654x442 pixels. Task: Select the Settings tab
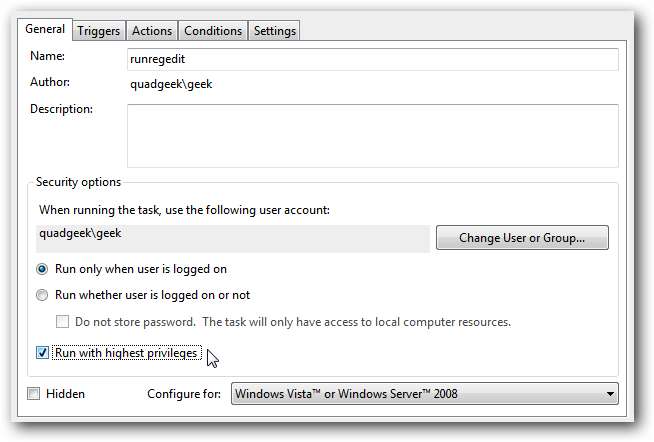[274, 31]
